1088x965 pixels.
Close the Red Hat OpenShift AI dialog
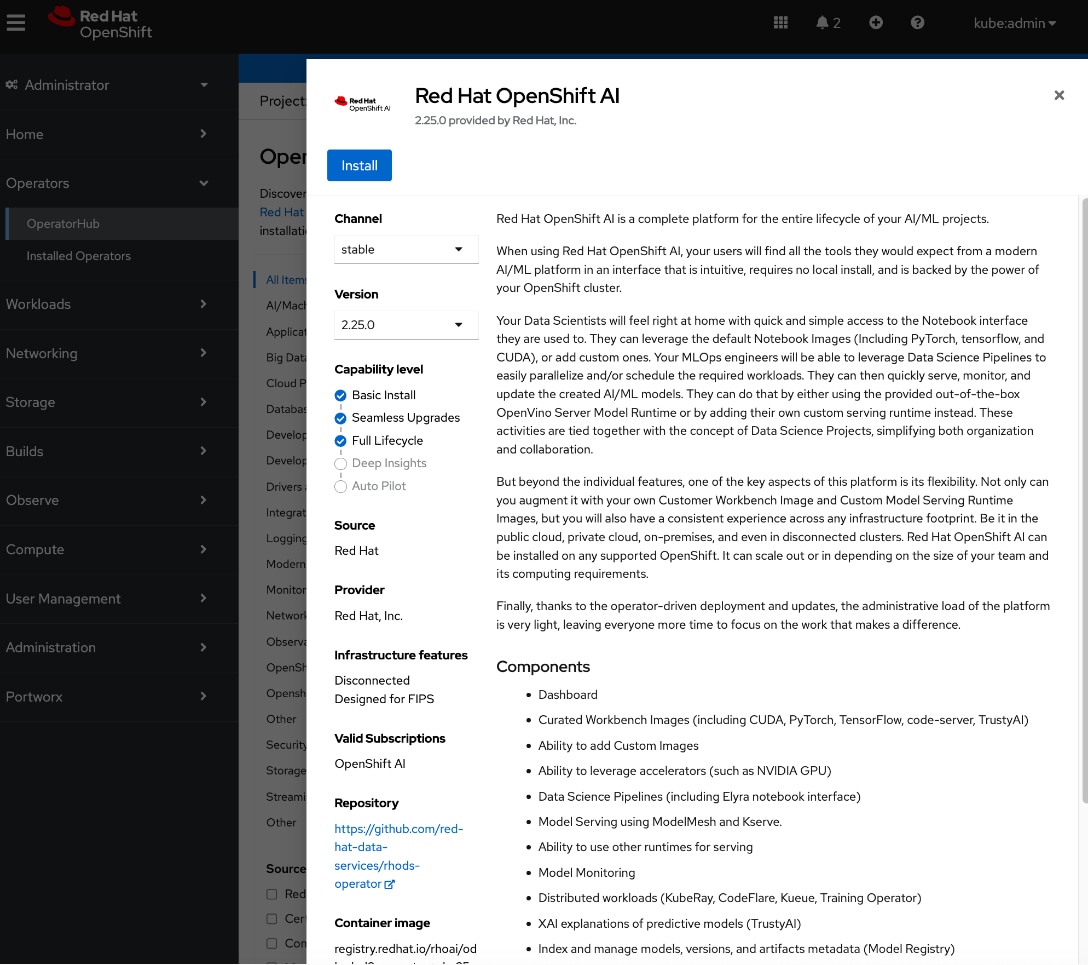pyautogui.click(x=1059, y=95)
